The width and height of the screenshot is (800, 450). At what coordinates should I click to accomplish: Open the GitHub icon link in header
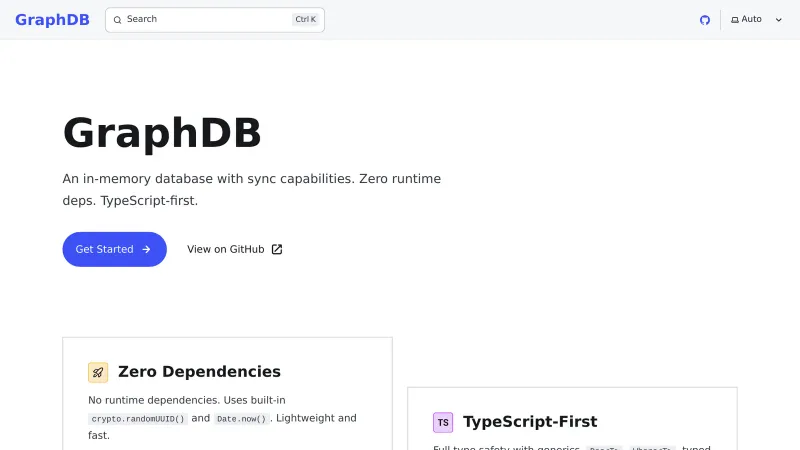tap(705, 19)
